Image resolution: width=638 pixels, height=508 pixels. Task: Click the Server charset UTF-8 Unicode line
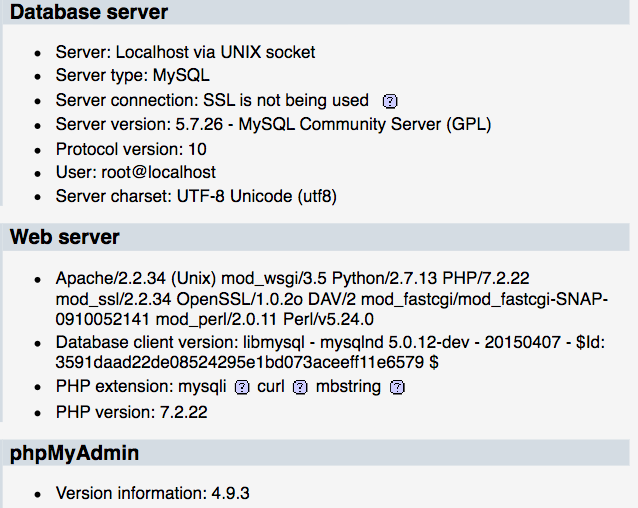196,196
